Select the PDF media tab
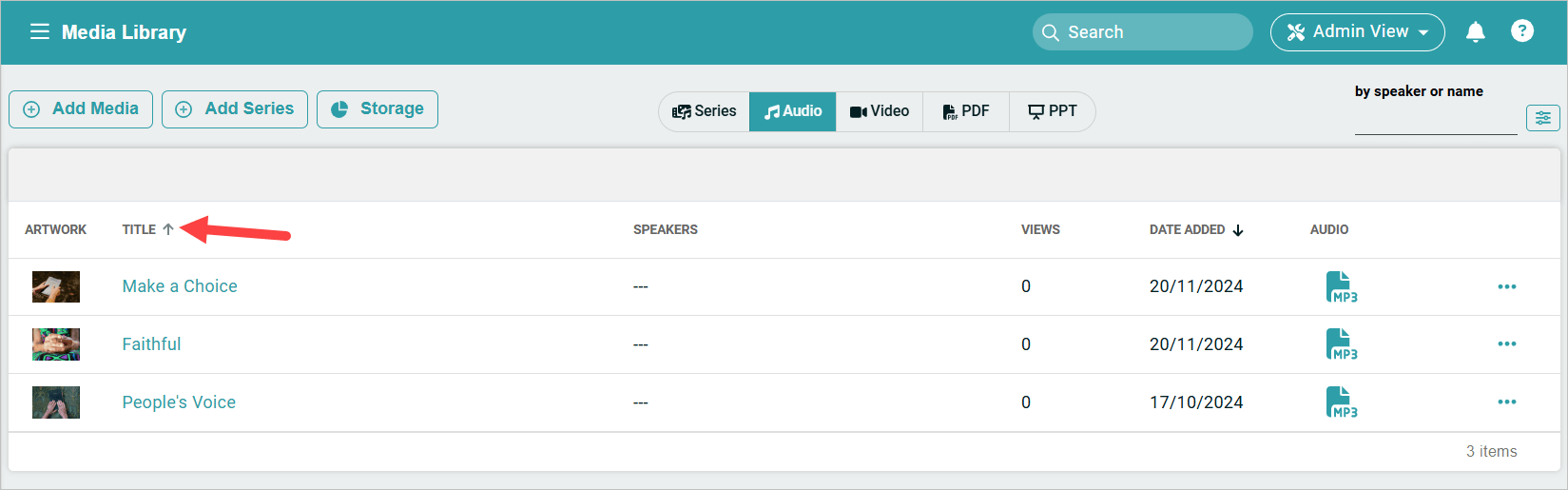This screenshot has width=1568, height=490. coord(966,111)
